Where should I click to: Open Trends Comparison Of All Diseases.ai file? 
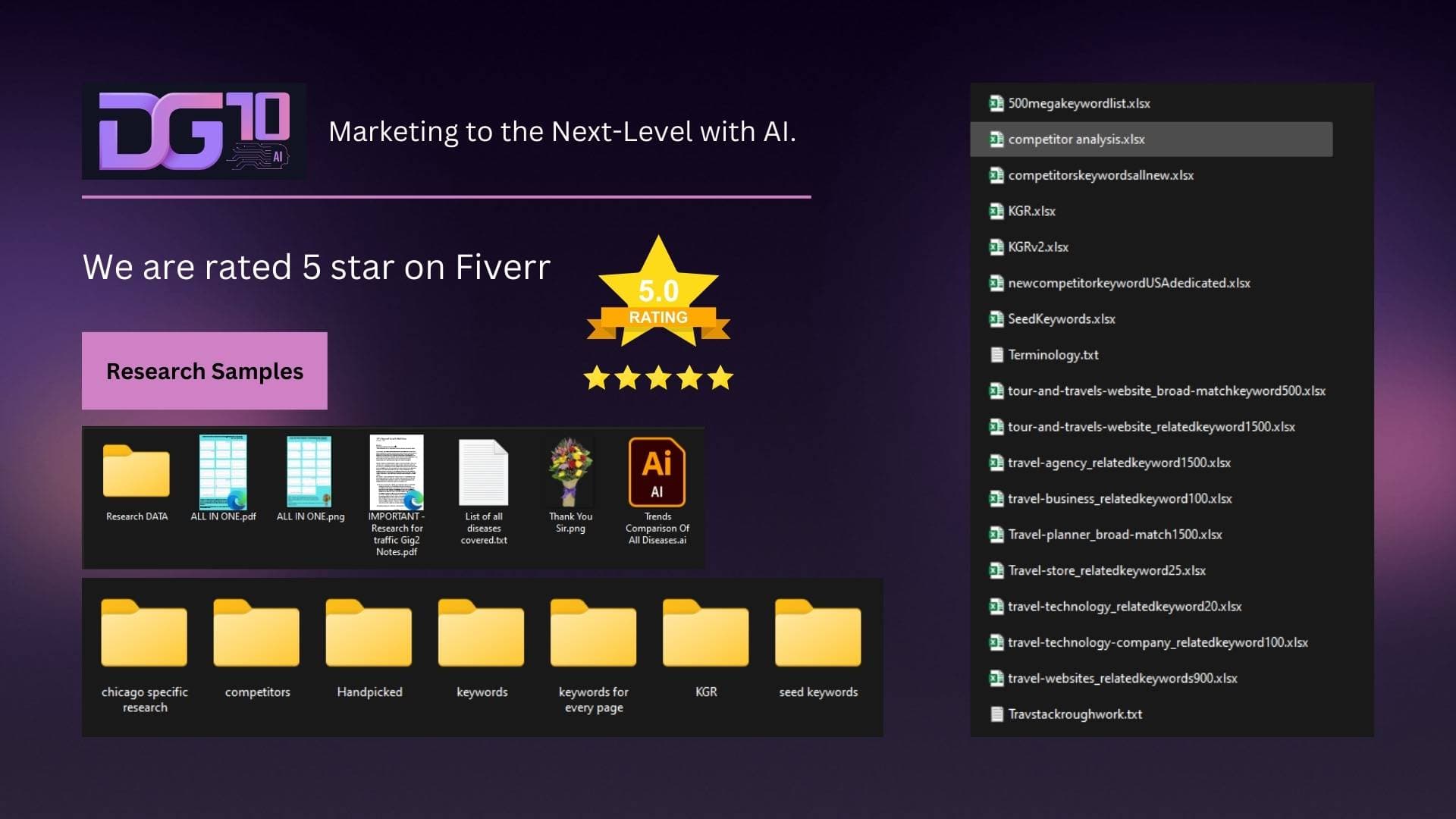click(x=657, y=472)
